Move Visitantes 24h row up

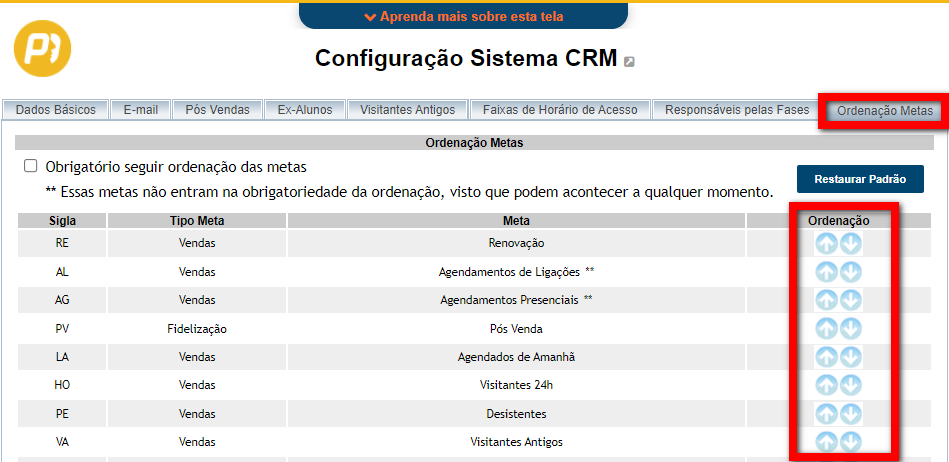pyautogui.click(x=827, y=385)
